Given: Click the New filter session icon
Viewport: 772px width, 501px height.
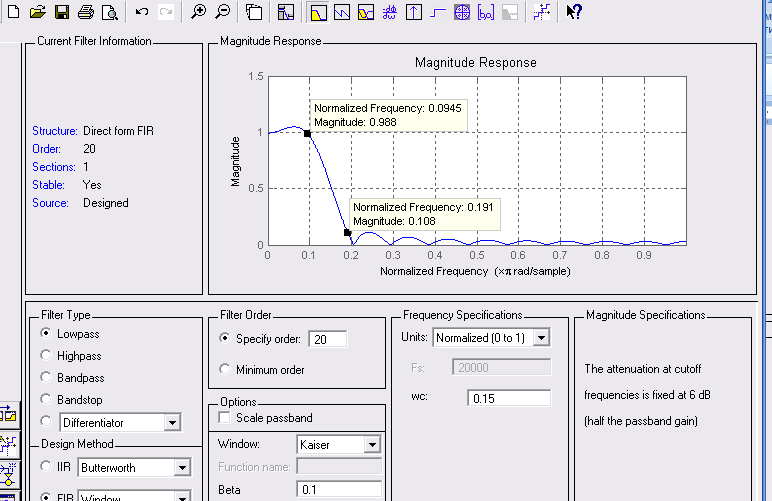Looking at the screenshot, I should coord(13,12).
